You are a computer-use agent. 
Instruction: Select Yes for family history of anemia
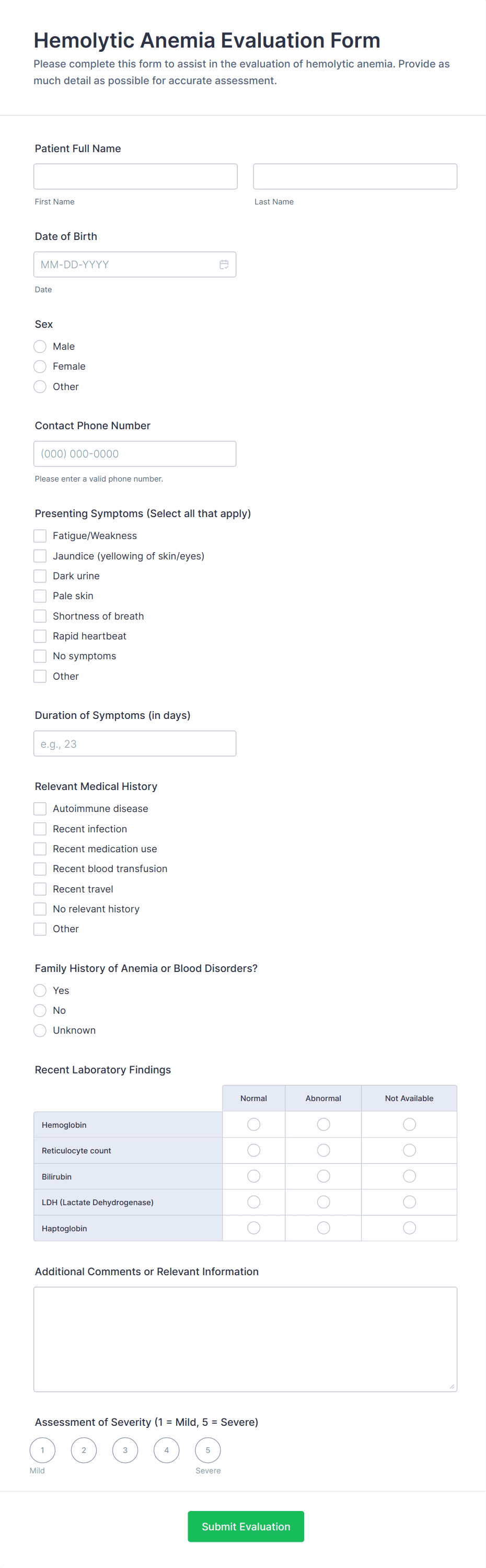pyautogui.click(x=40, y=990)
